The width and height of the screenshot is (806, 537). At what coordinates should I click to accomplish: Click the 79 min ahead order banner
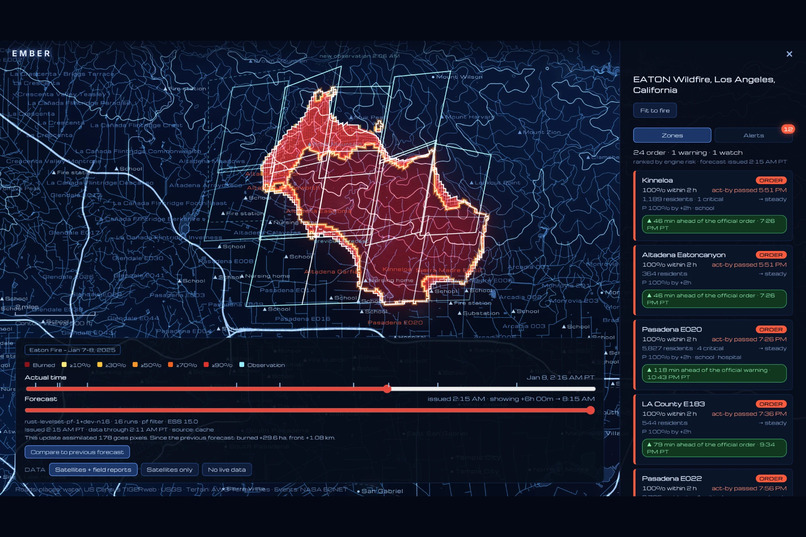coord(714,448)
